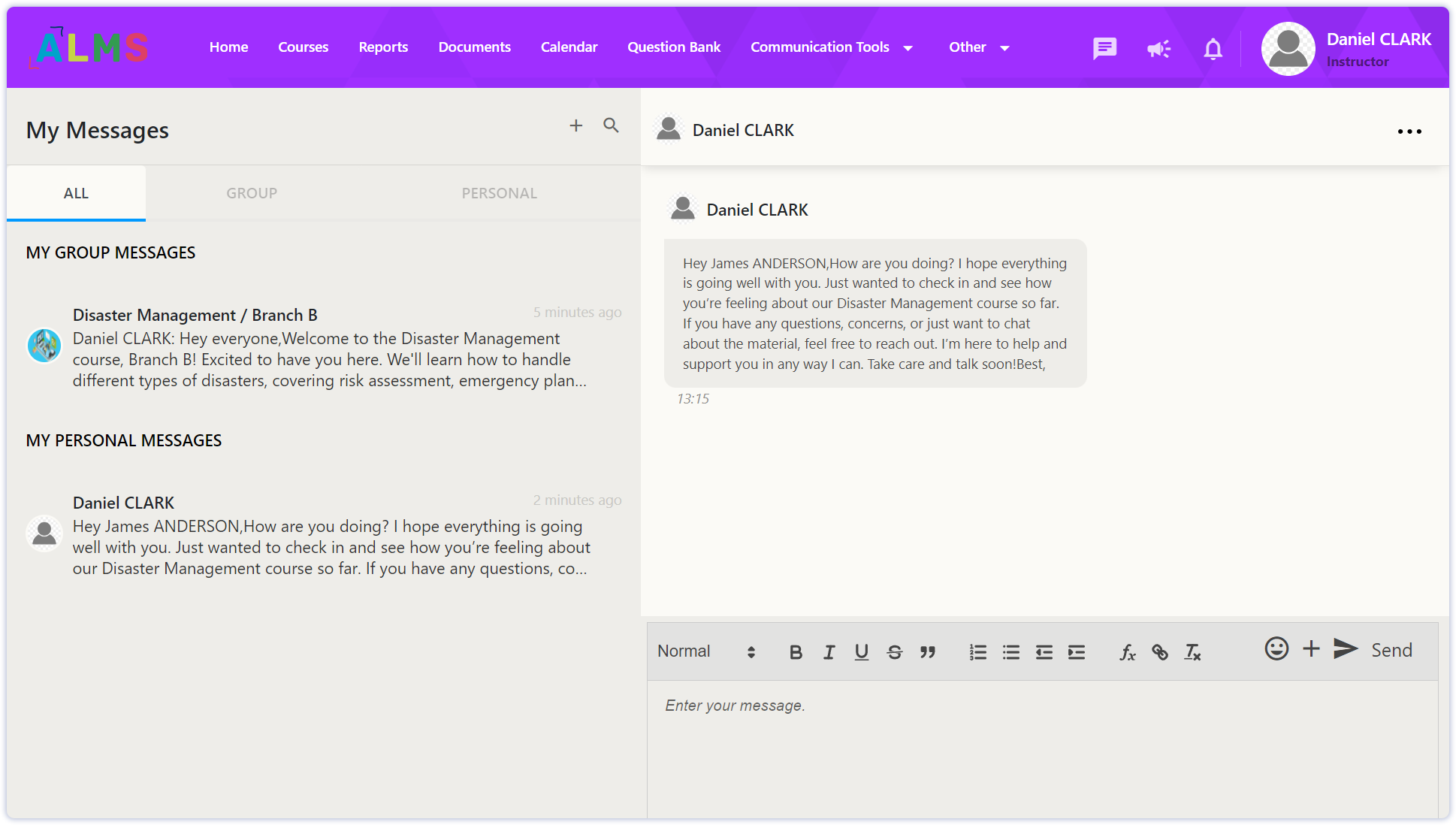The image size is (1456, 825).
Task: Click sender name Daniel CLARK above message bubble
Action: (x=757, y=210)
